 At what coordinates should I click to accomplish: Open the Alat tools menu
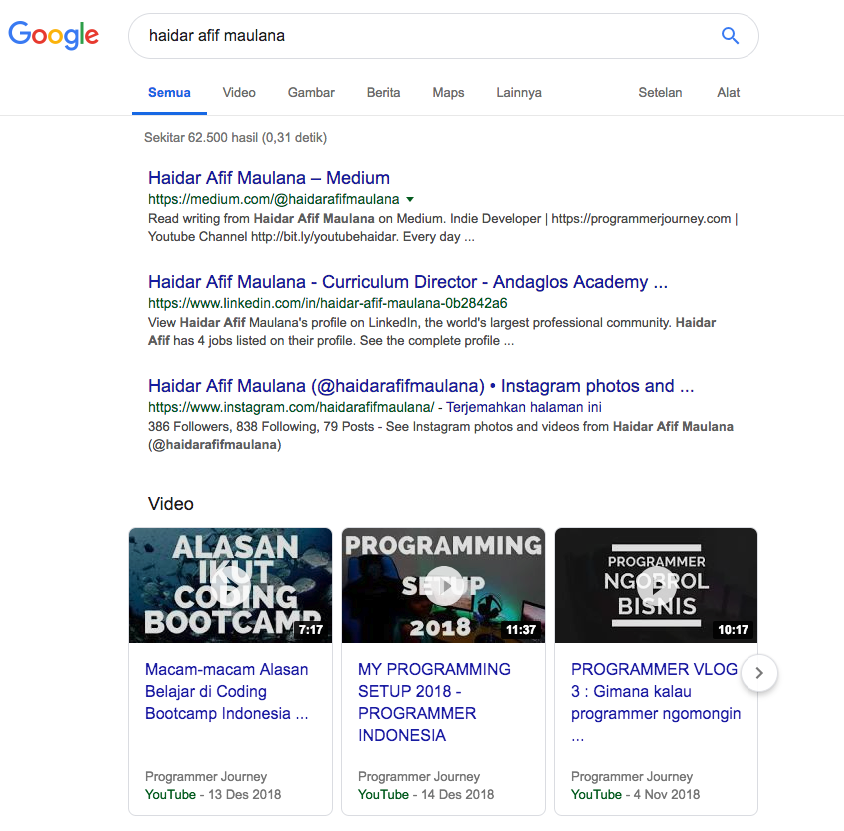[728, 93]
